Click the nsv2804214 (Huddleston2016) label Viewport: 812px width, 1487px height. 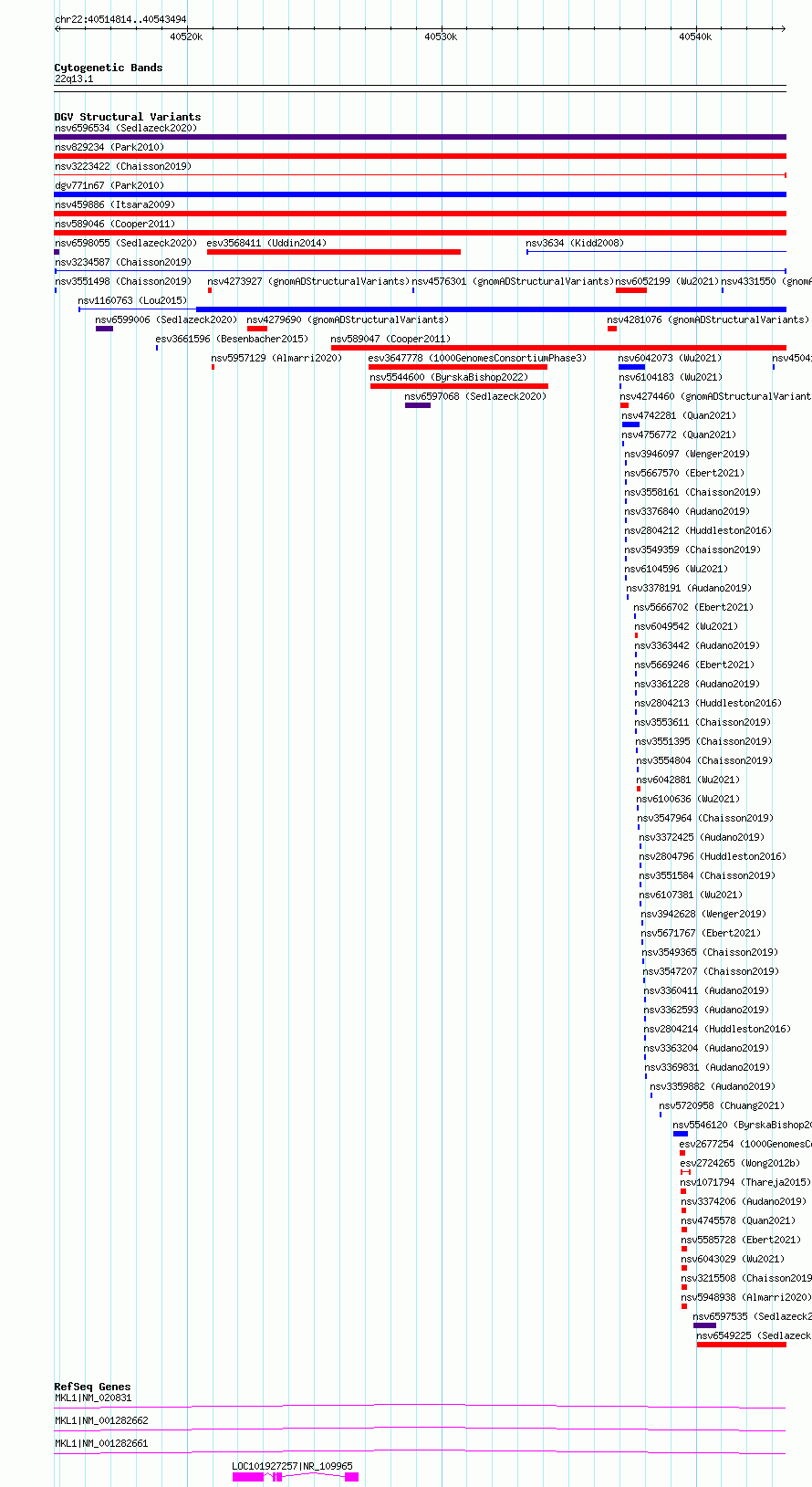717,1029
